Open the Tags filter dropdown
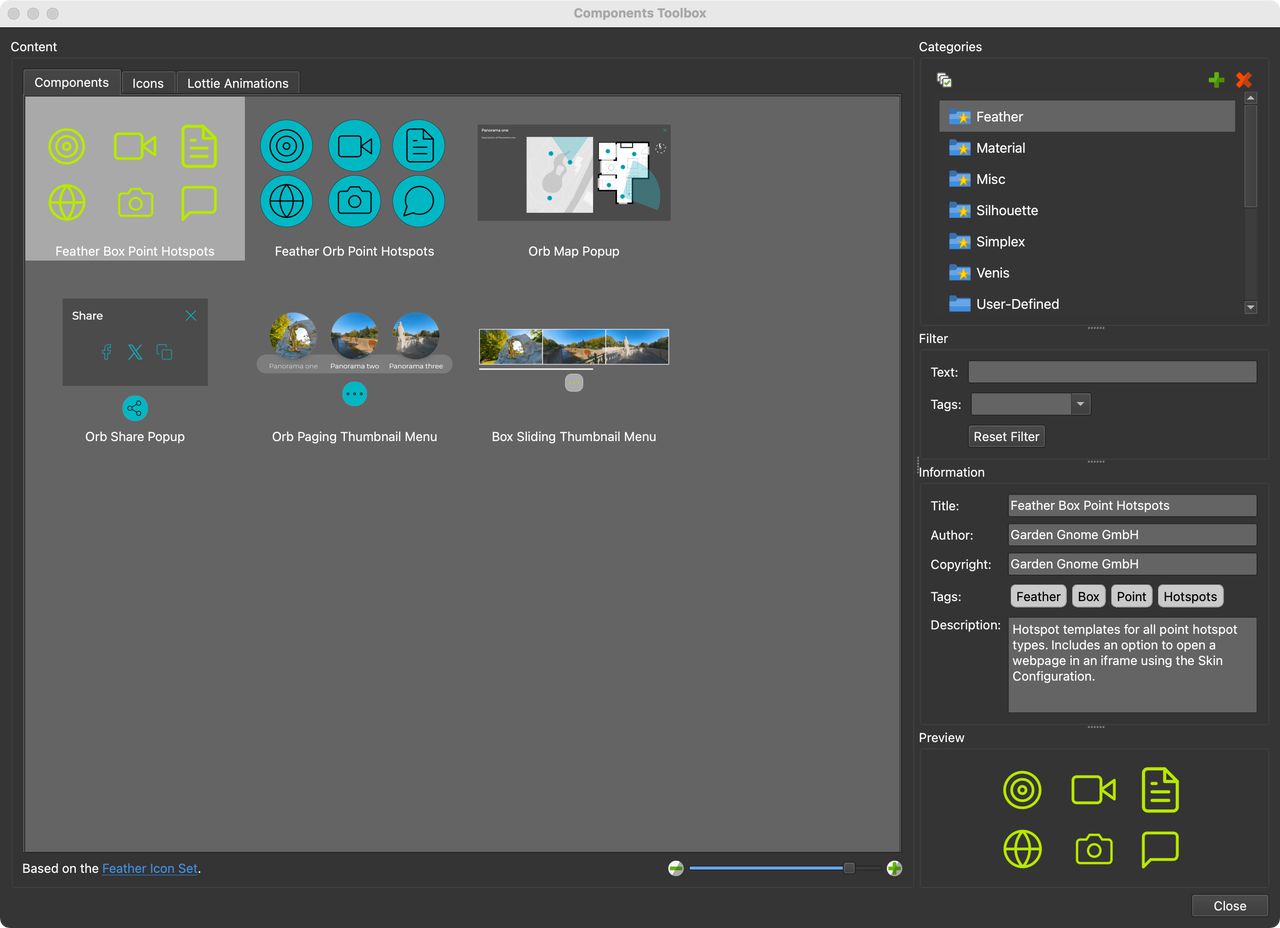This screenshot has width=1280, height=928. tap(1080, 404)
